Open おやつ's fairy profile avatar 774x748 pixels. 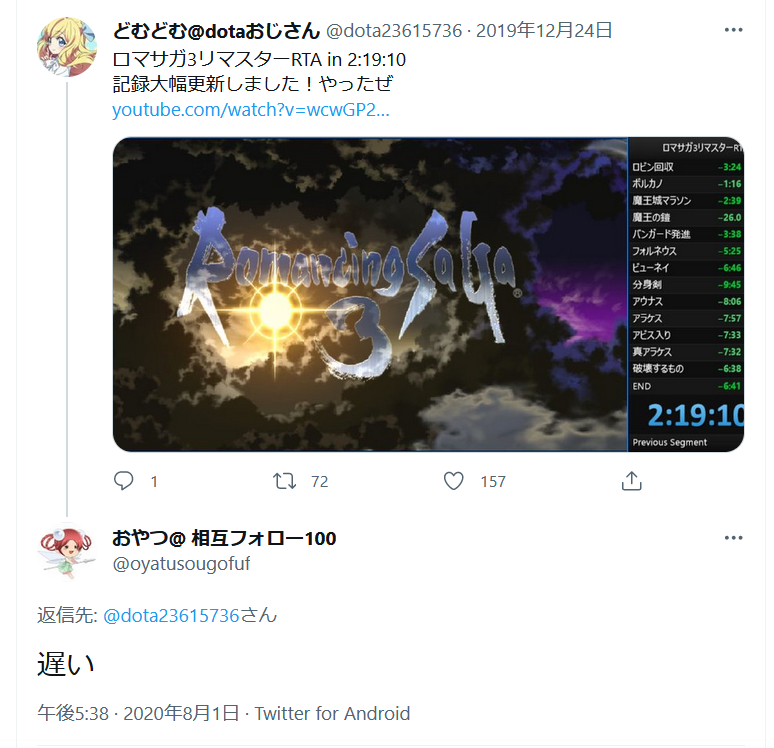coord(67,552)
